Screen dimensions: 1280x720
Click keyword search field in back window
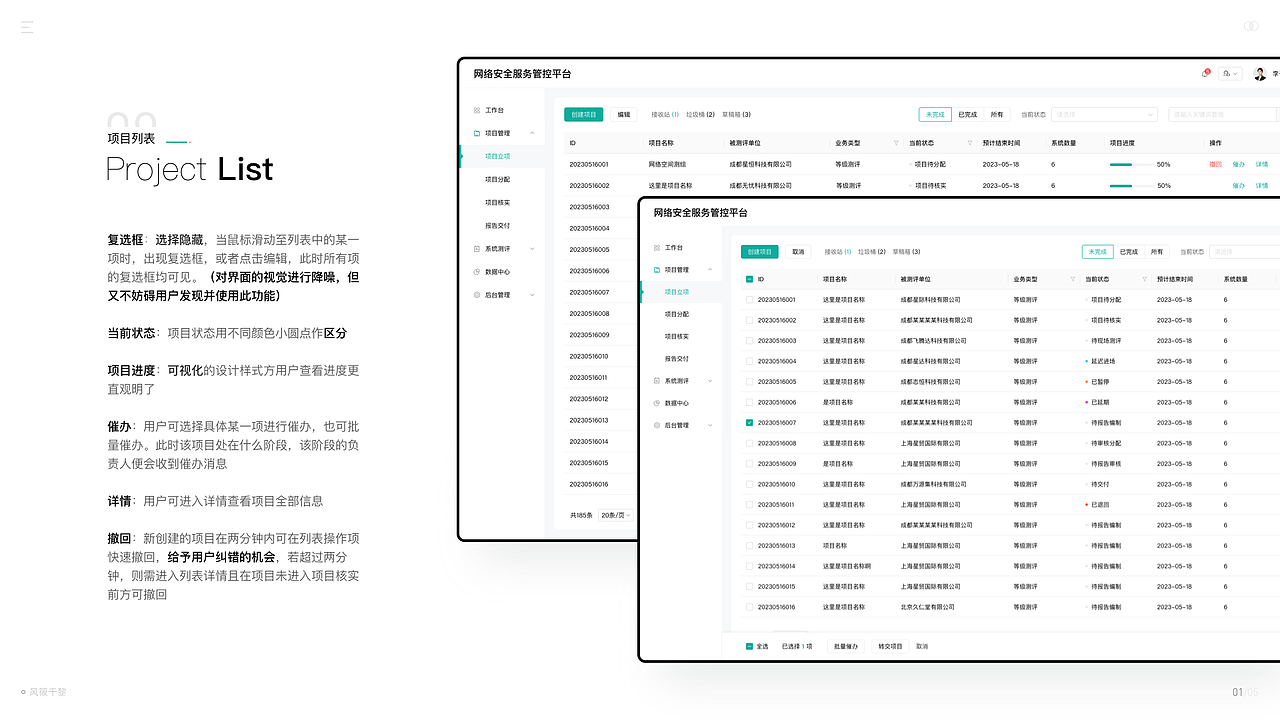click(x=1224, y=115)
